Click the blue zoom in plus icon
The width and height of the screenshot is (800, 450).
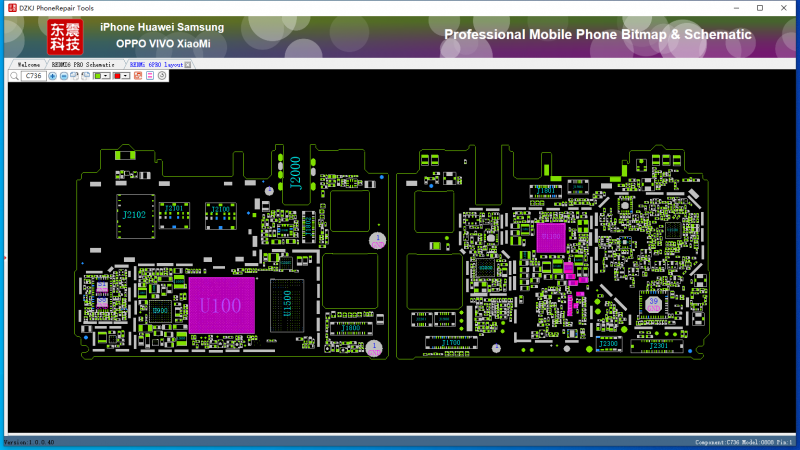(x=53, y=76)
